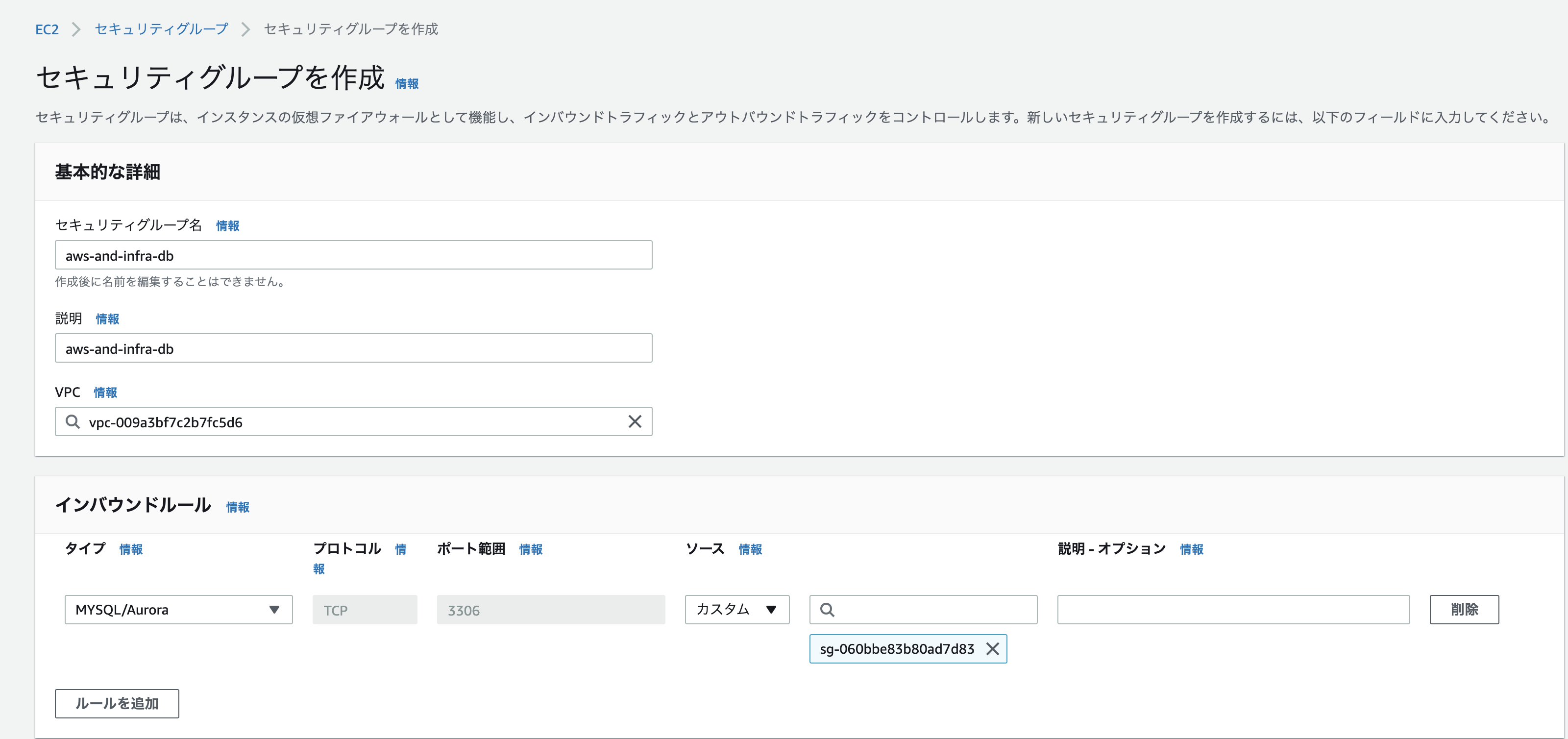Click ルールを追加 button
Viewport: 1568px width, 739px height.
117,703
